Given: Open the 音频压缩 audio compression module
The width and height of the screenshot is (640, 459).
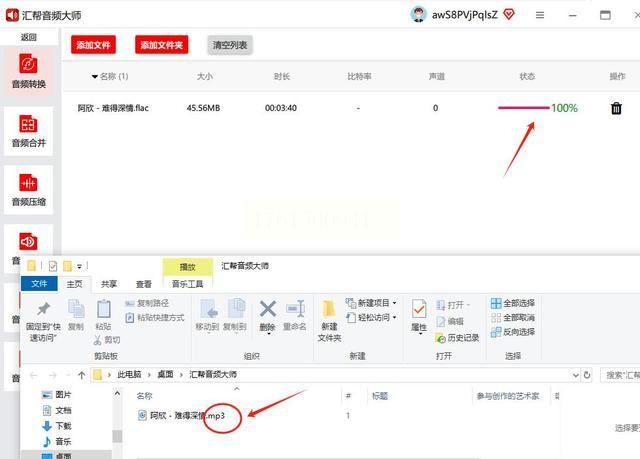Looking at the screenshot, I should click(28, 190).
